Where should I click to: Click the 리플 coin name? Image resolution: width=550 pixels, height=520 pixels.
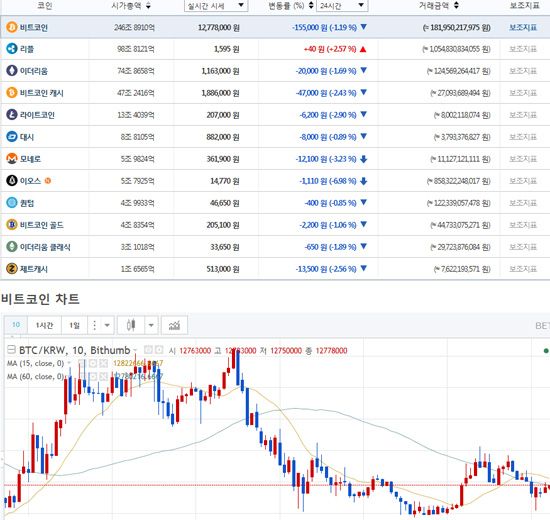pos(27,49)
